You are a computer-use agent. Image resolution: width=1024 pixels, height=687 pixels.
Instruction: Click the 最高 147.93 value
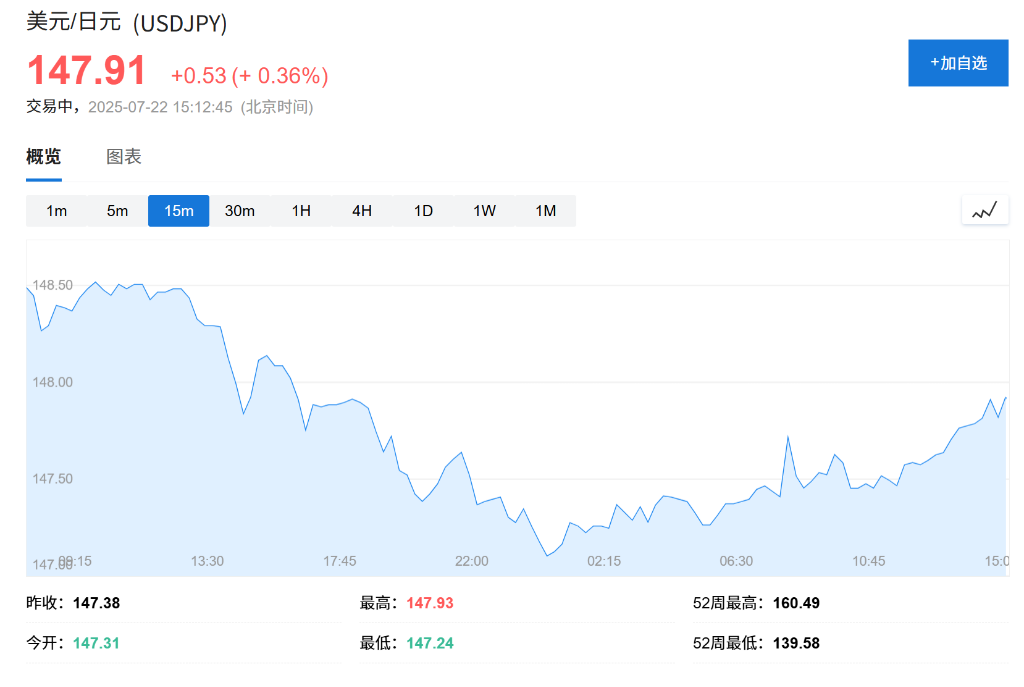pos(430,603)
